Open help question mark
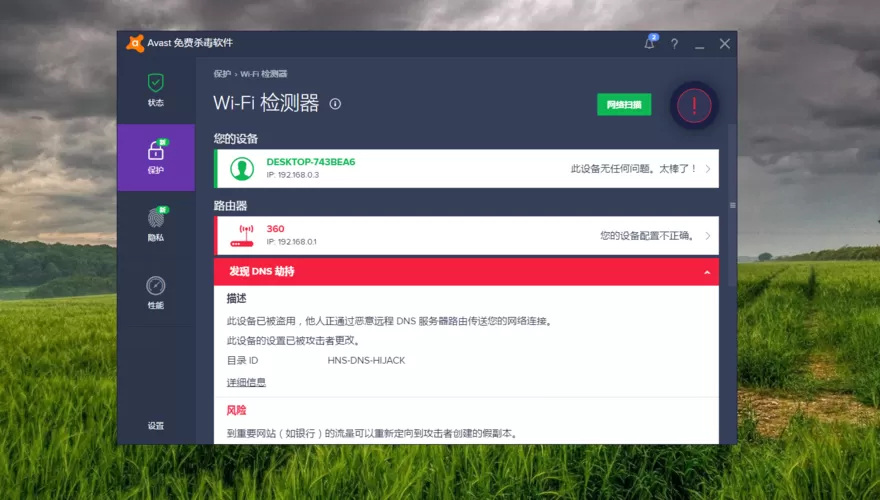This screenshot has width=880, height=500. pos(674,44)
